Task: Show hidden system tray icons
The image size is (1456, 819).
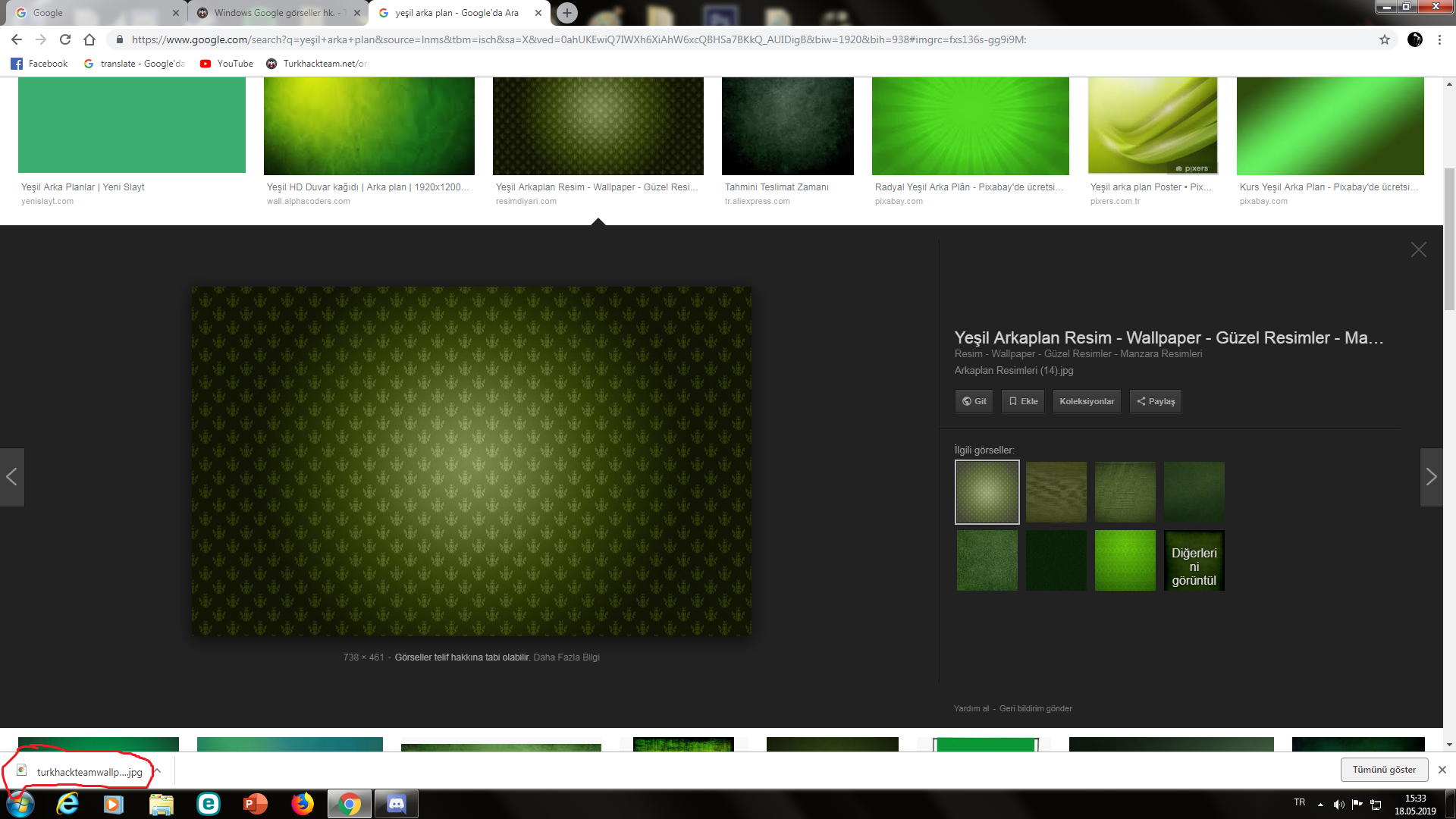Action: click(1320, 805)
